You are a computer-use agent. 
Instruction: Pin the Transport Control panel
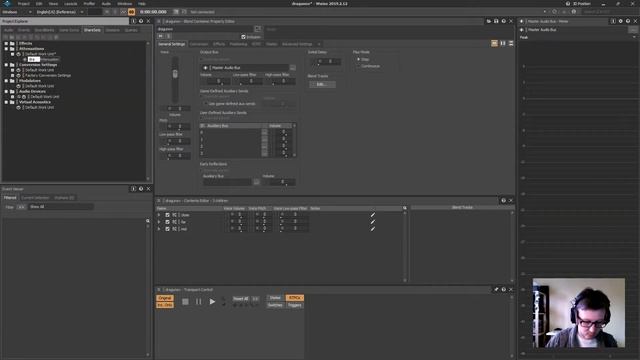496,289
